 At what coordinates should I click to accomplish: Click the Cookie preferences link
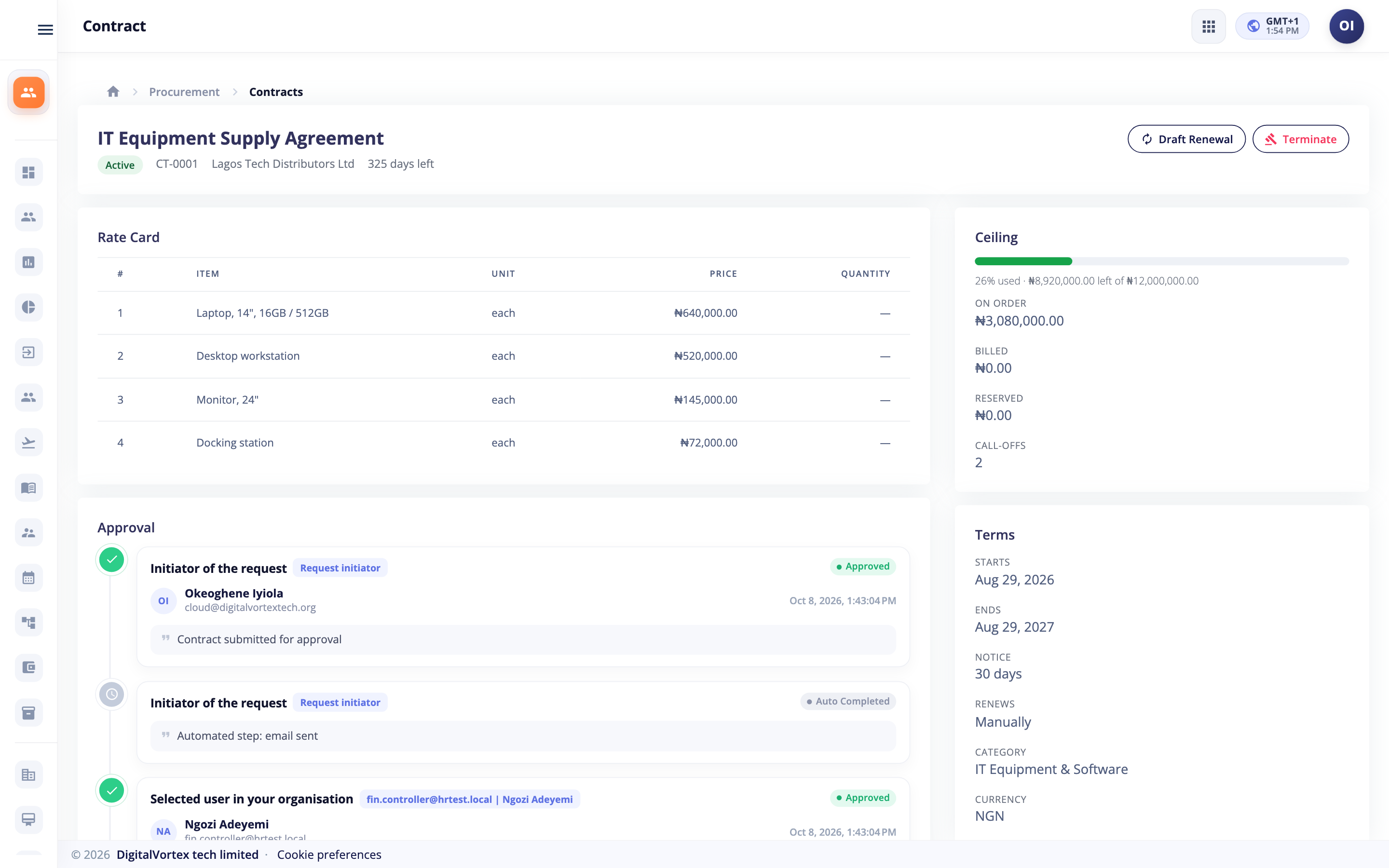[329, 854]
